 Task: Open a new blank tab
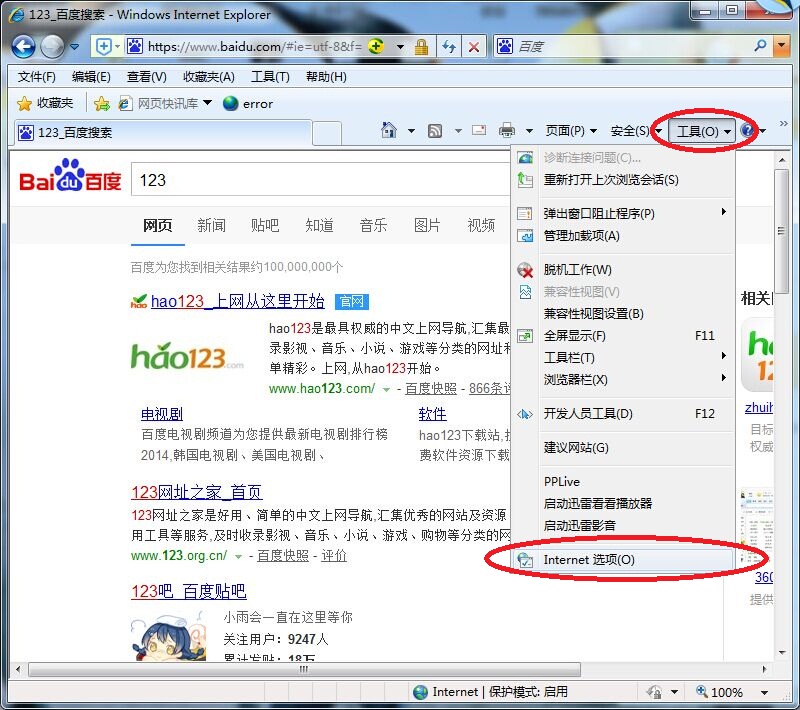[x=327, y=133]
